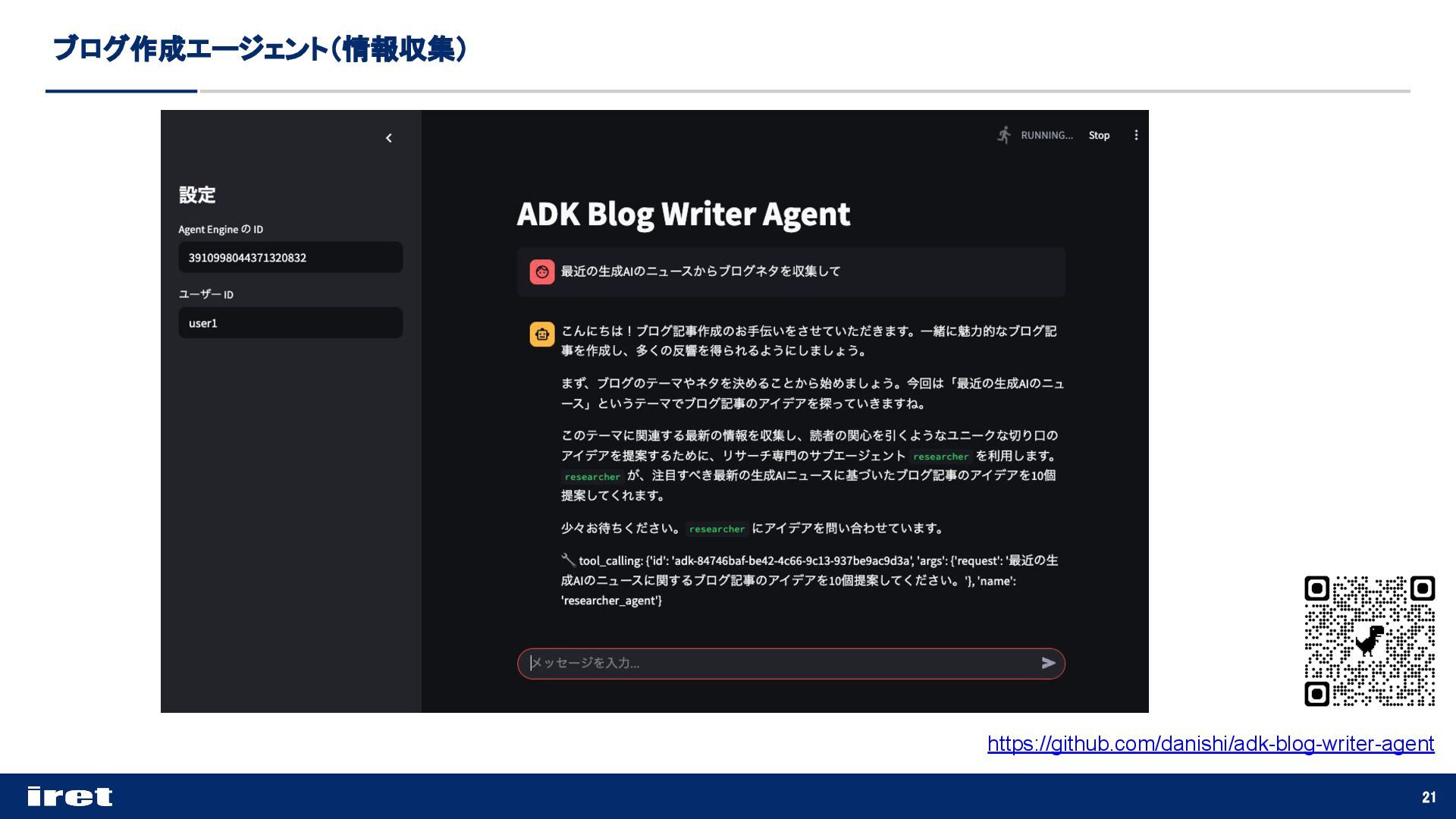Click the ADK Blog Writer Agent heading
Screen dimensions: 1456x819
click(x=683, y=214)
